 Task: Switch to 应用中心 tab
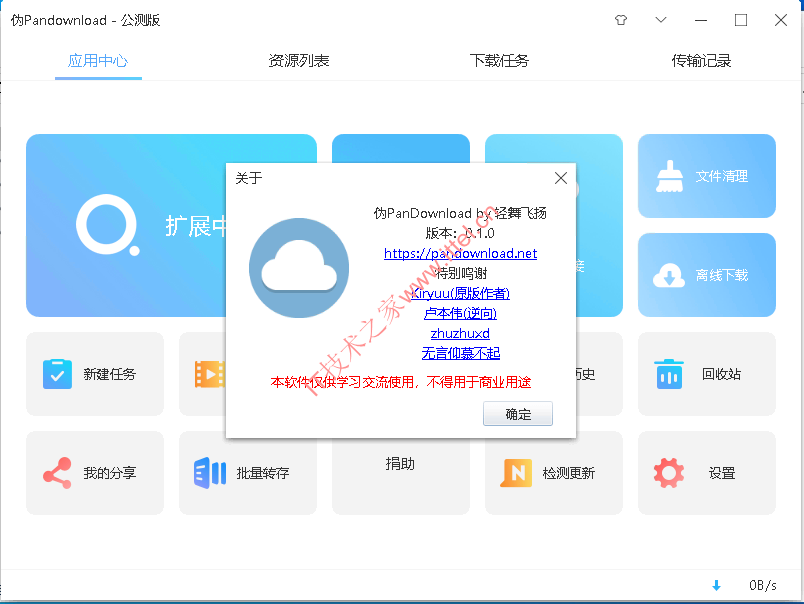click(x=98, y=61)
